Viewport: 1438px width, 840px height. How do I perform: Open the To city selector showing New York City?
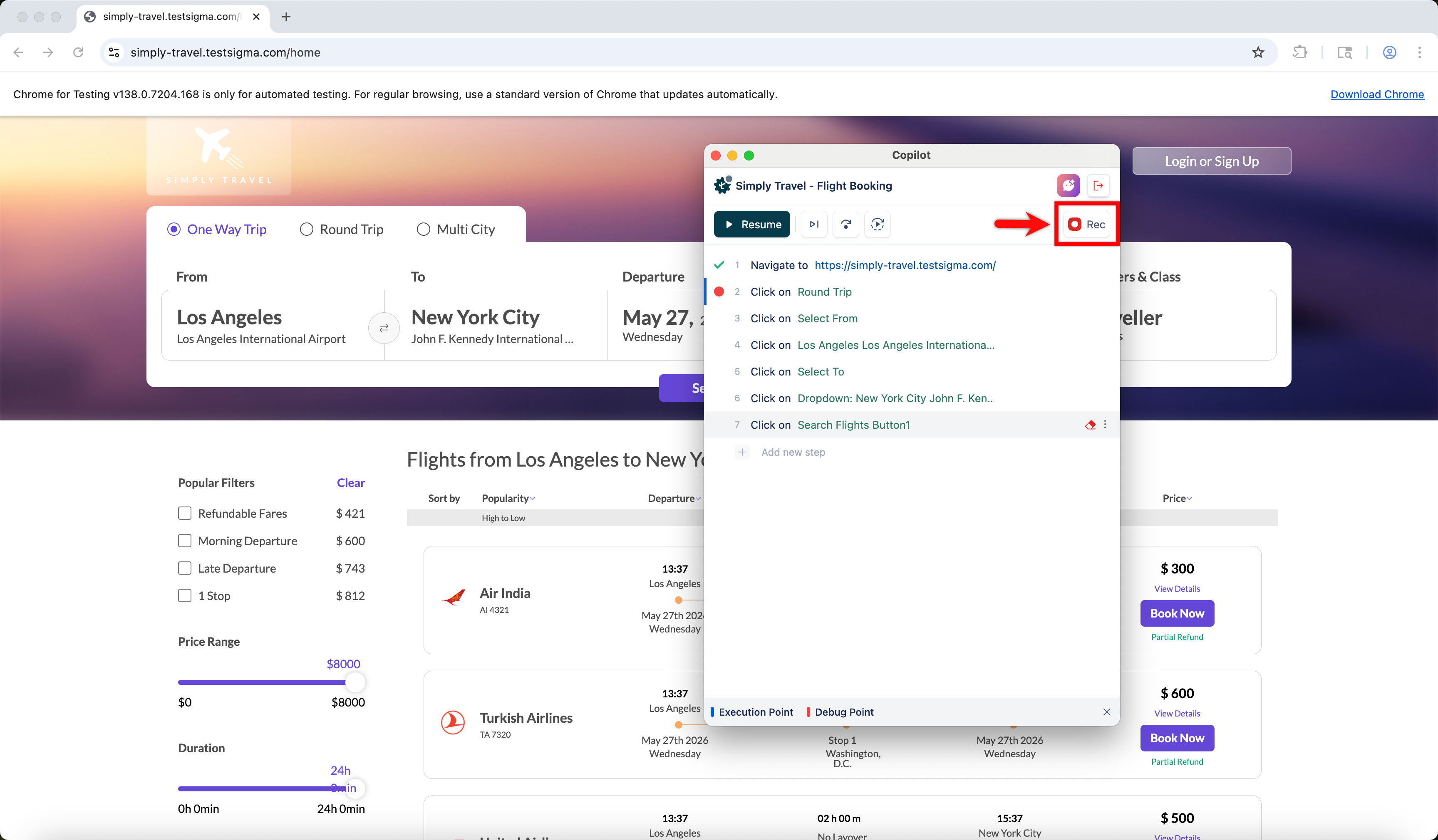(x=496, y=325)
